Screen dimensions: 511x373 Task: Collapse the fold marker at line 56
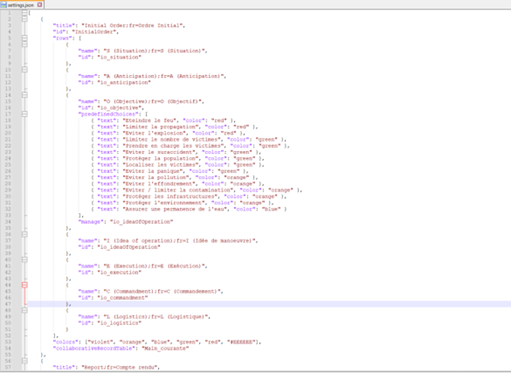25,361
